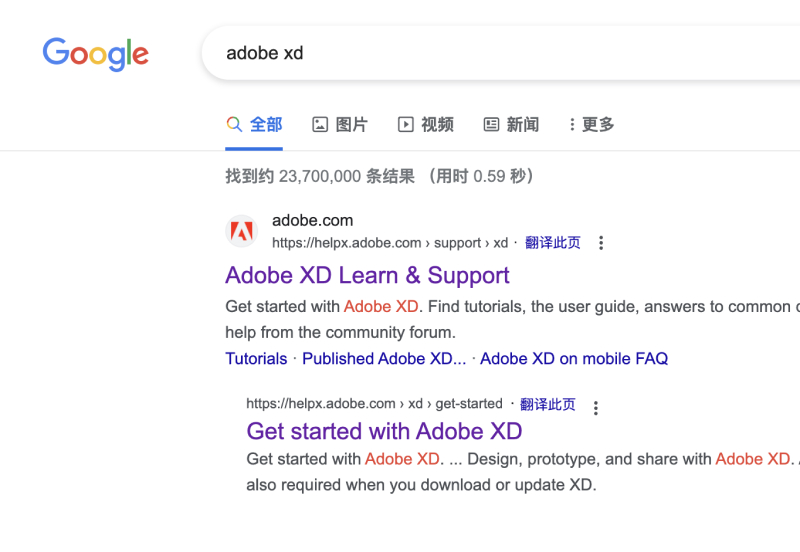The width and height of the screenshot is (800, 552).
Task: Click 翻译此页 next to get-started result
Action: [548, 404]
